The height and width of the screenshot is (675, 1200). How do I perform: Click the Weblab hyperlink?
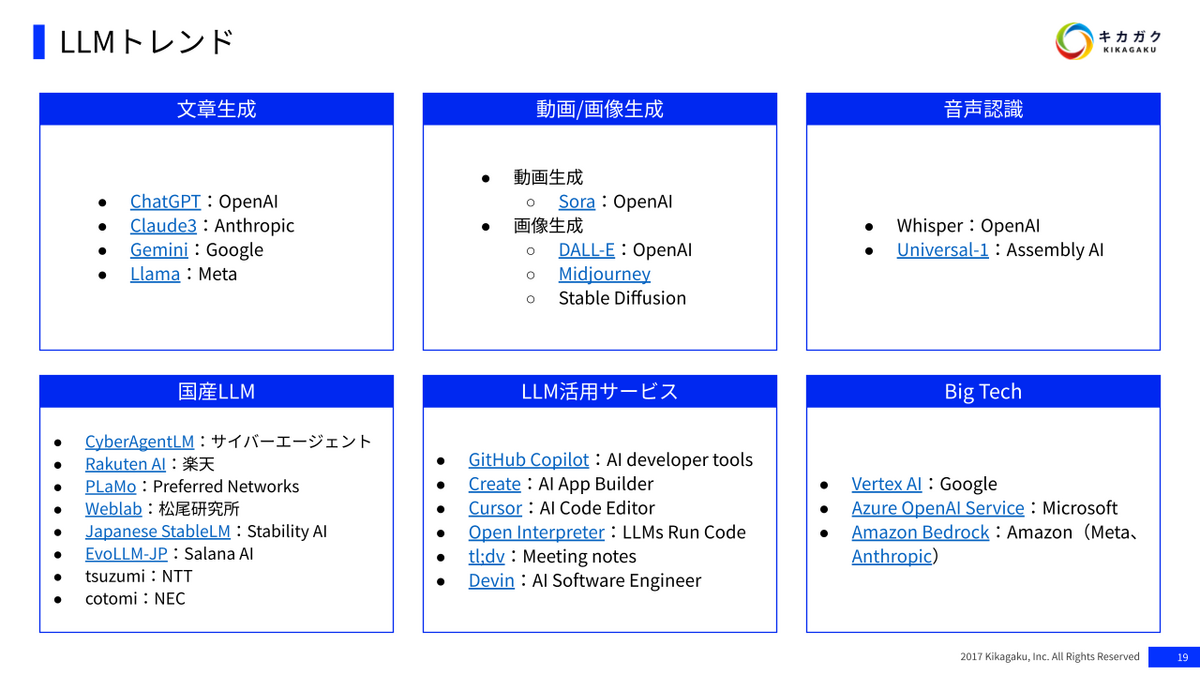[114, 509]
